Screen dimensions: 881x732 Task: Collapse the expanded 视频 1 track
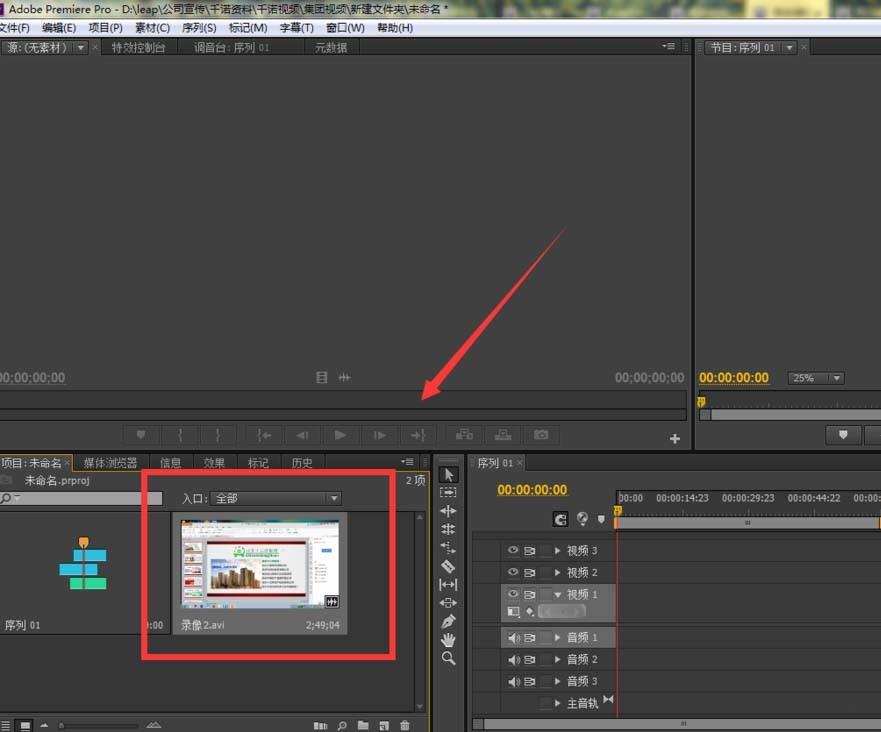pos(557,593)
